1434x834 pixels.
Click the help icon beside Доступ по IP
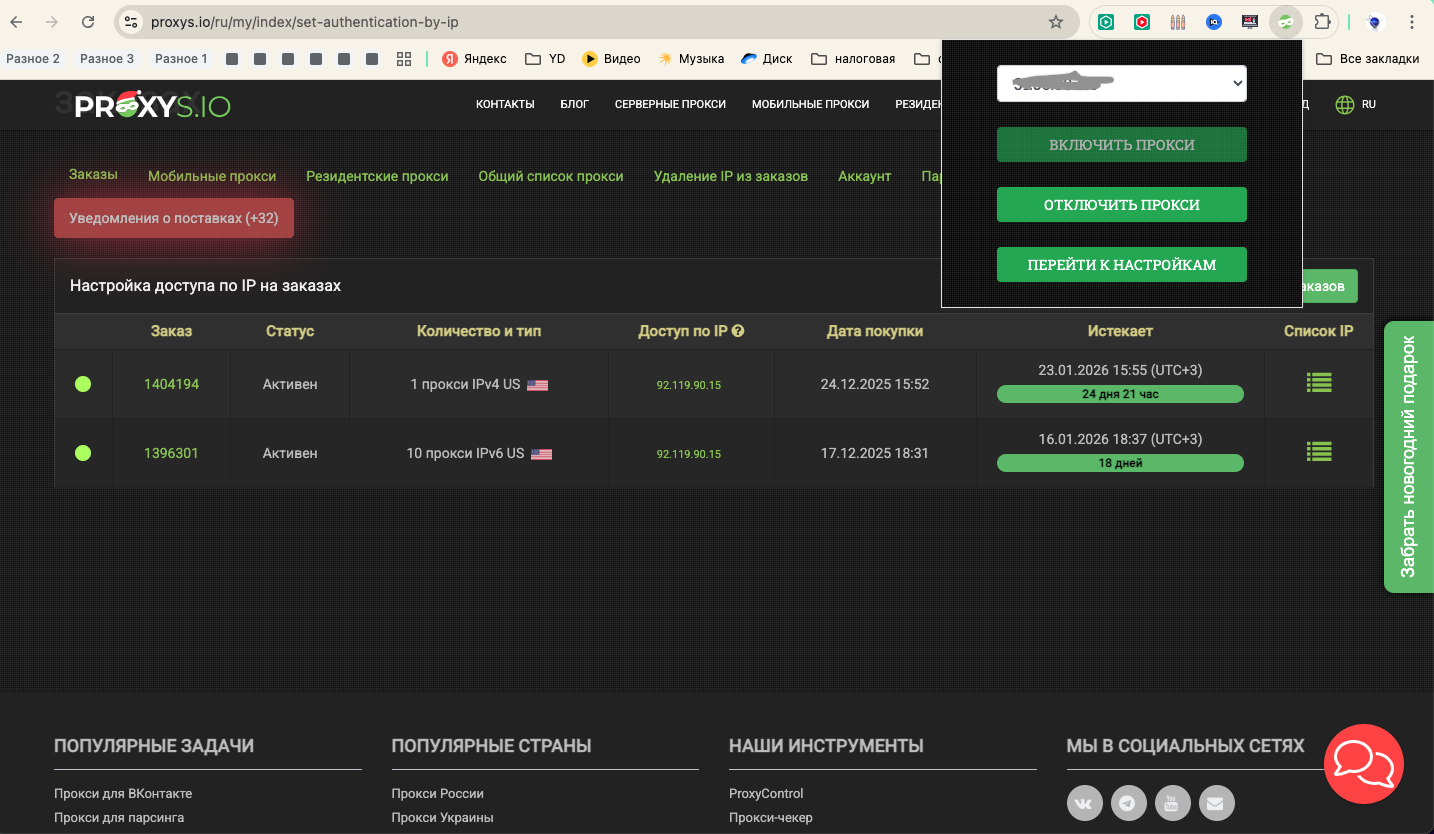738,331
